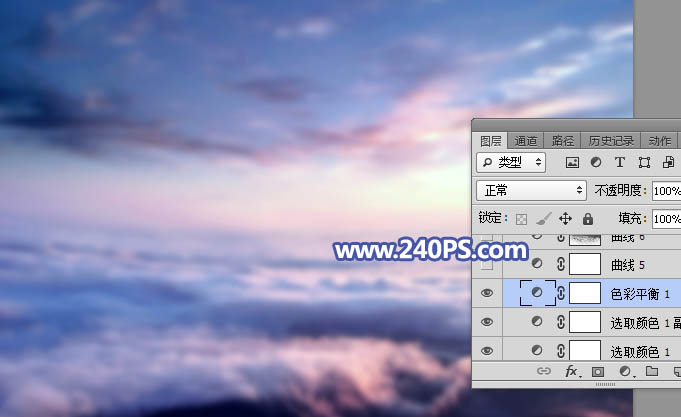Image resolution: width=681 pixels, height=417 pixels.
Task: Click mask link icon of 色彩平衡 1
Action: coord(561,293)
